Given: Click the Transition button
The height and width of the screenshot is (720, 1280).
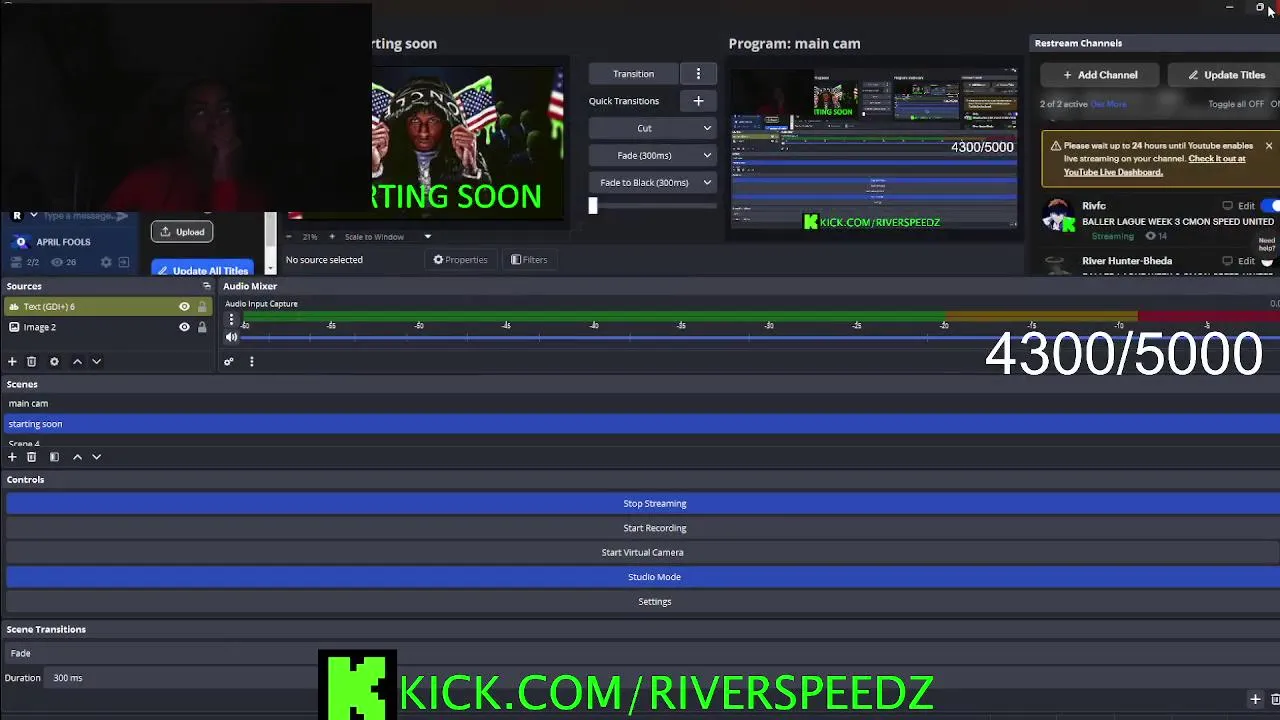Looking at the screenshot, I should coord(633,74).
